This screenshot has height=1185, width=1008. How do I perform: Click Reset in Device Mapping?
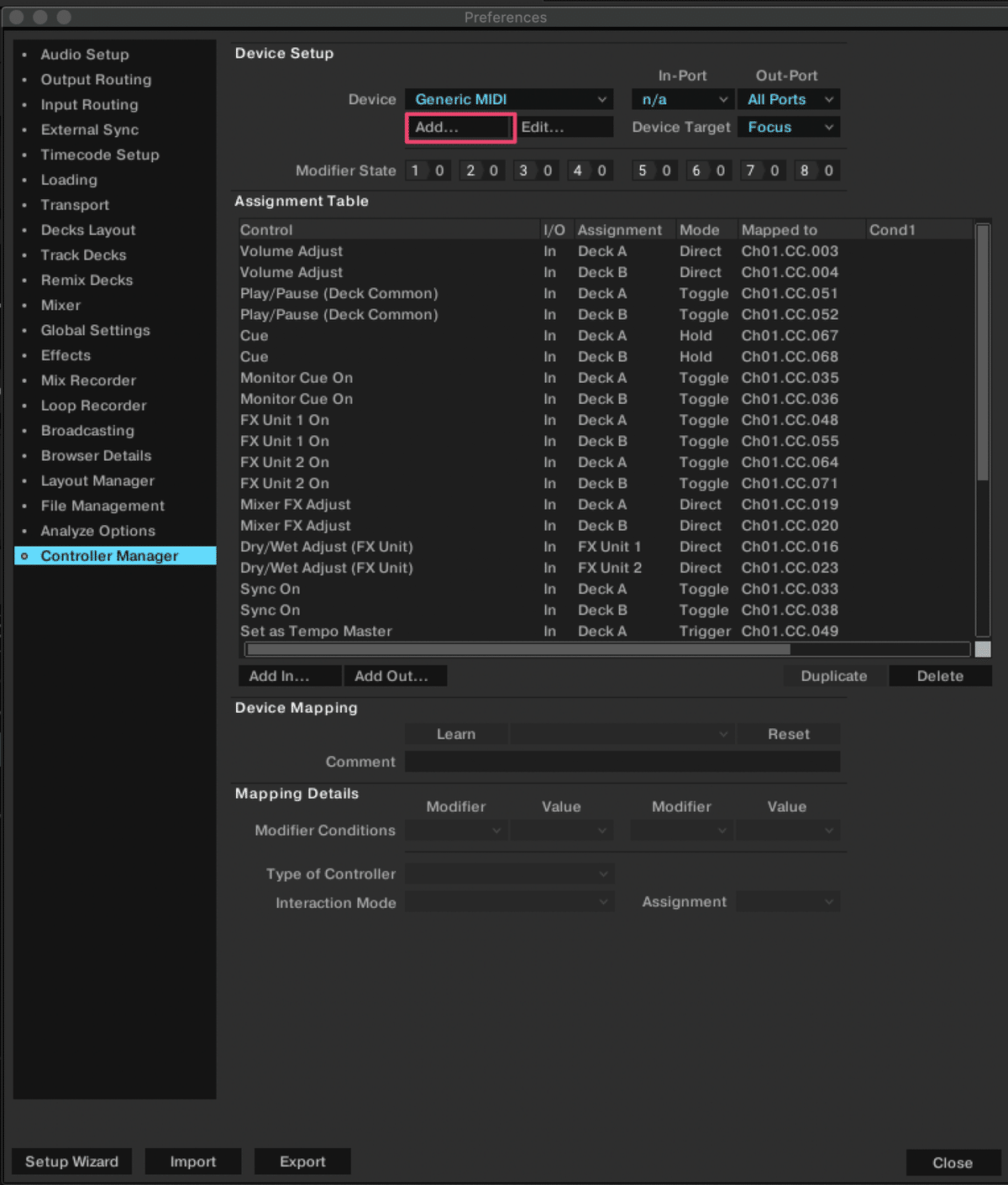(x=789, y=734)
